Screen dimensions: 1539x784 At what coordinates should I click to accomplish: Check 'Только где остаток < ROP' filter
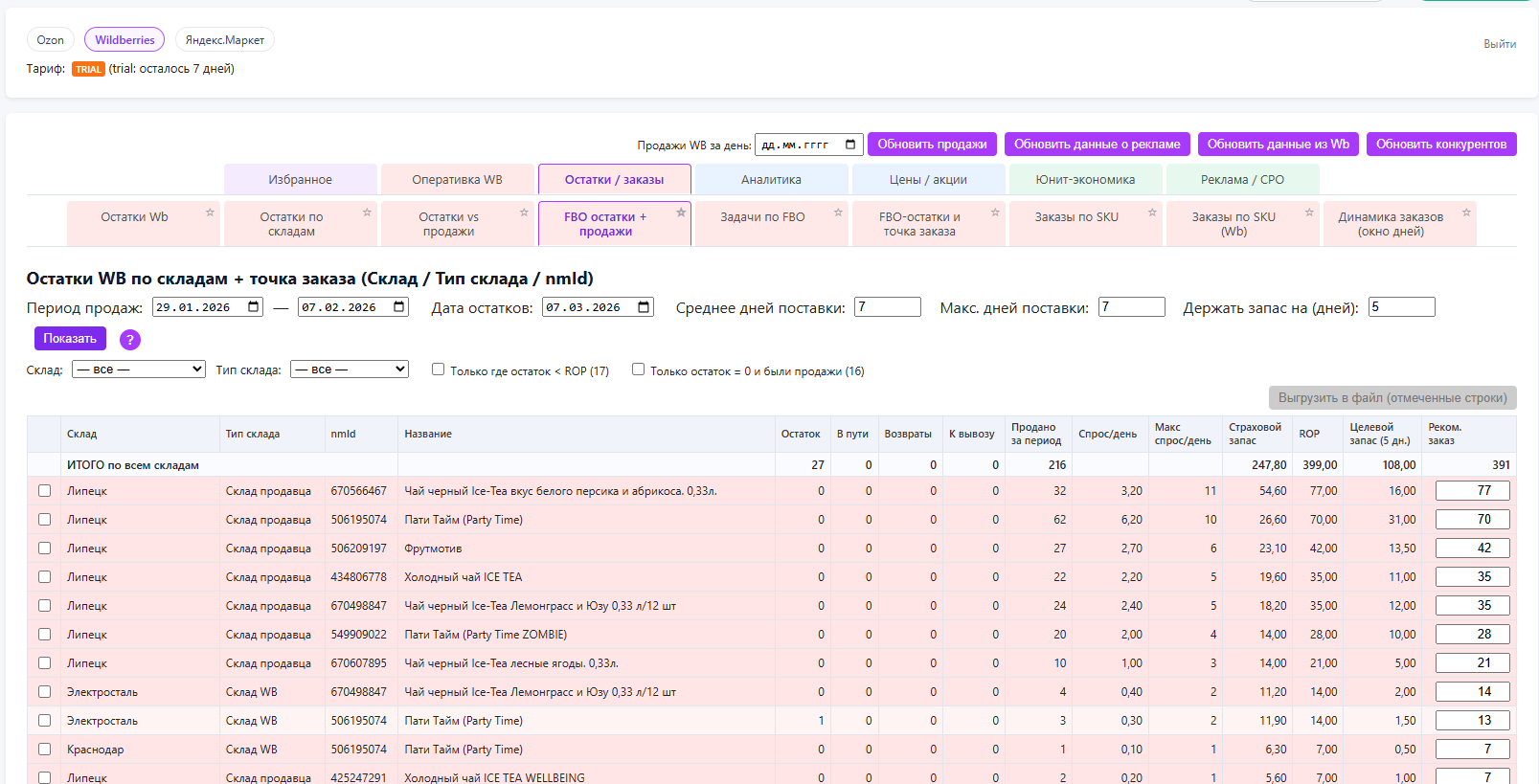click(438, 370)
